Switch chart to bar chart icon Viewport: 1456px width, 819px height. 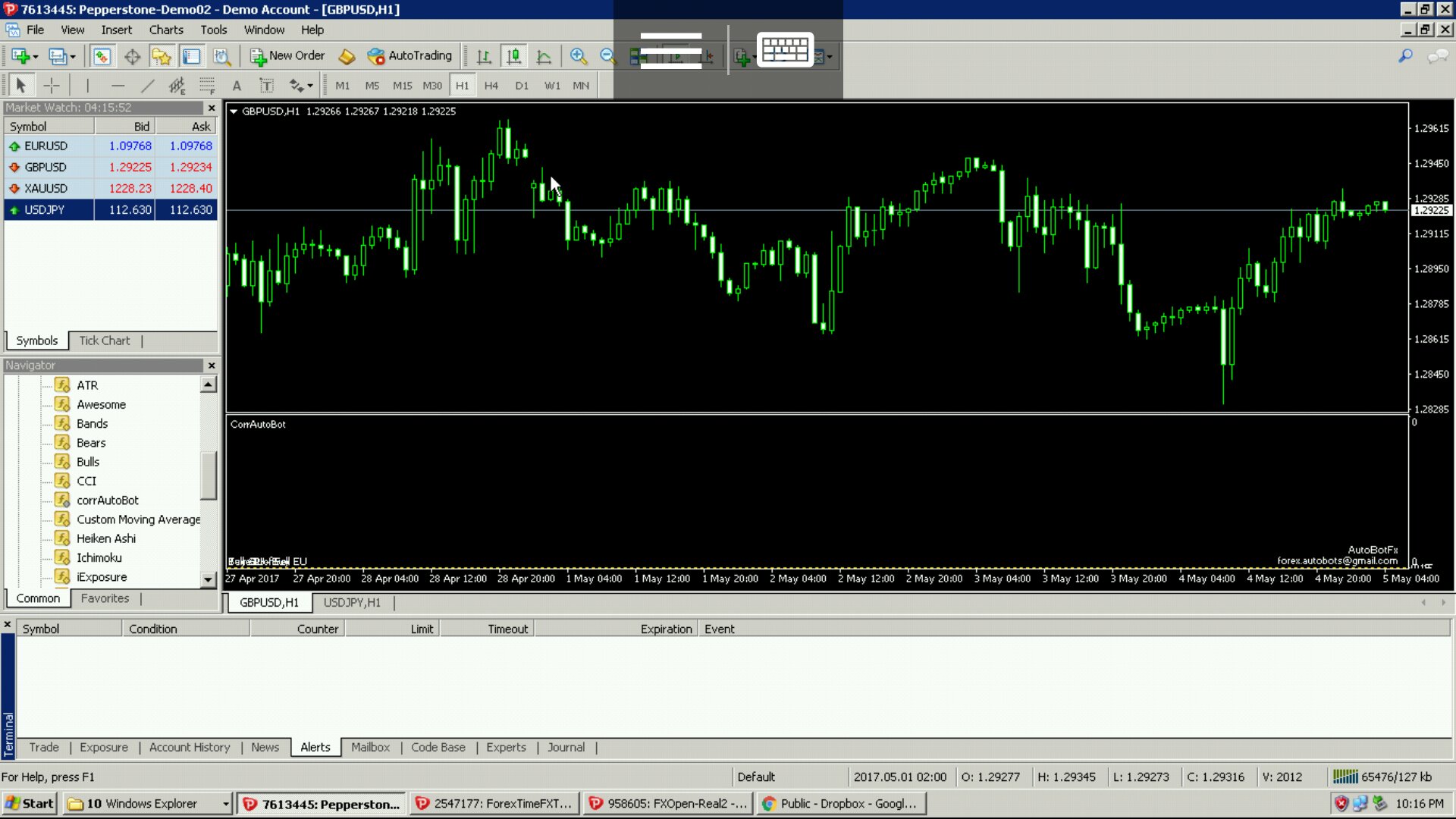click(x=484, y=56)
